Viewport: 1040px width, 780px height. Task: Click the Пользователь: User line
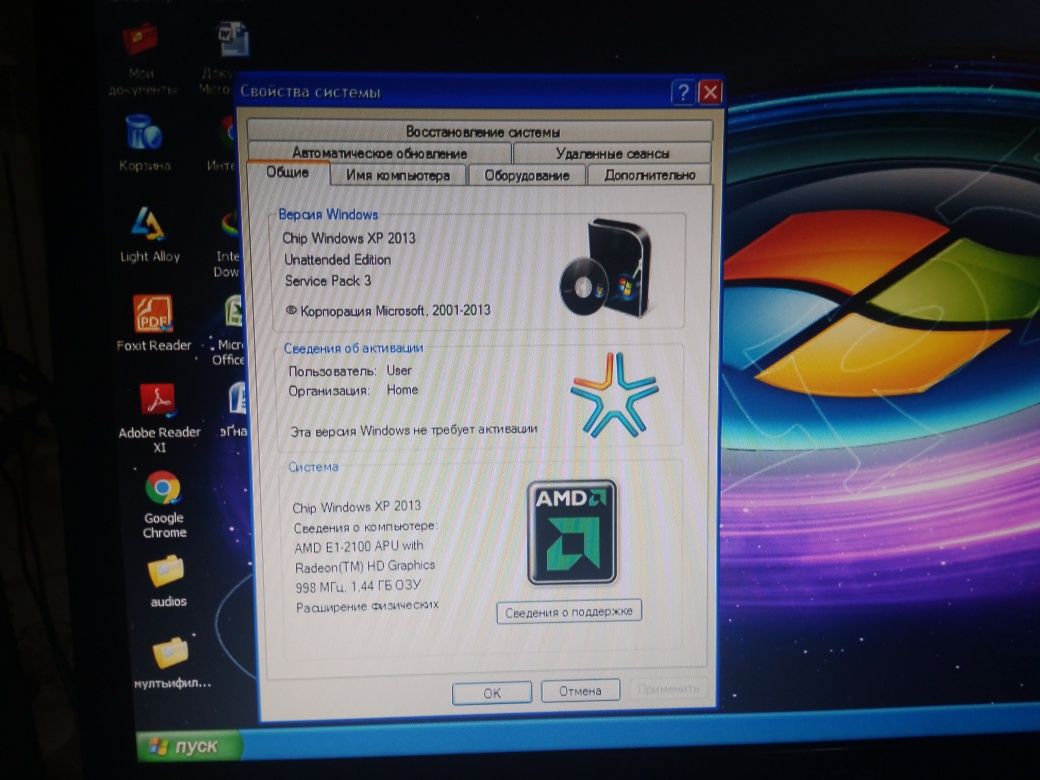tap(350, 371)
